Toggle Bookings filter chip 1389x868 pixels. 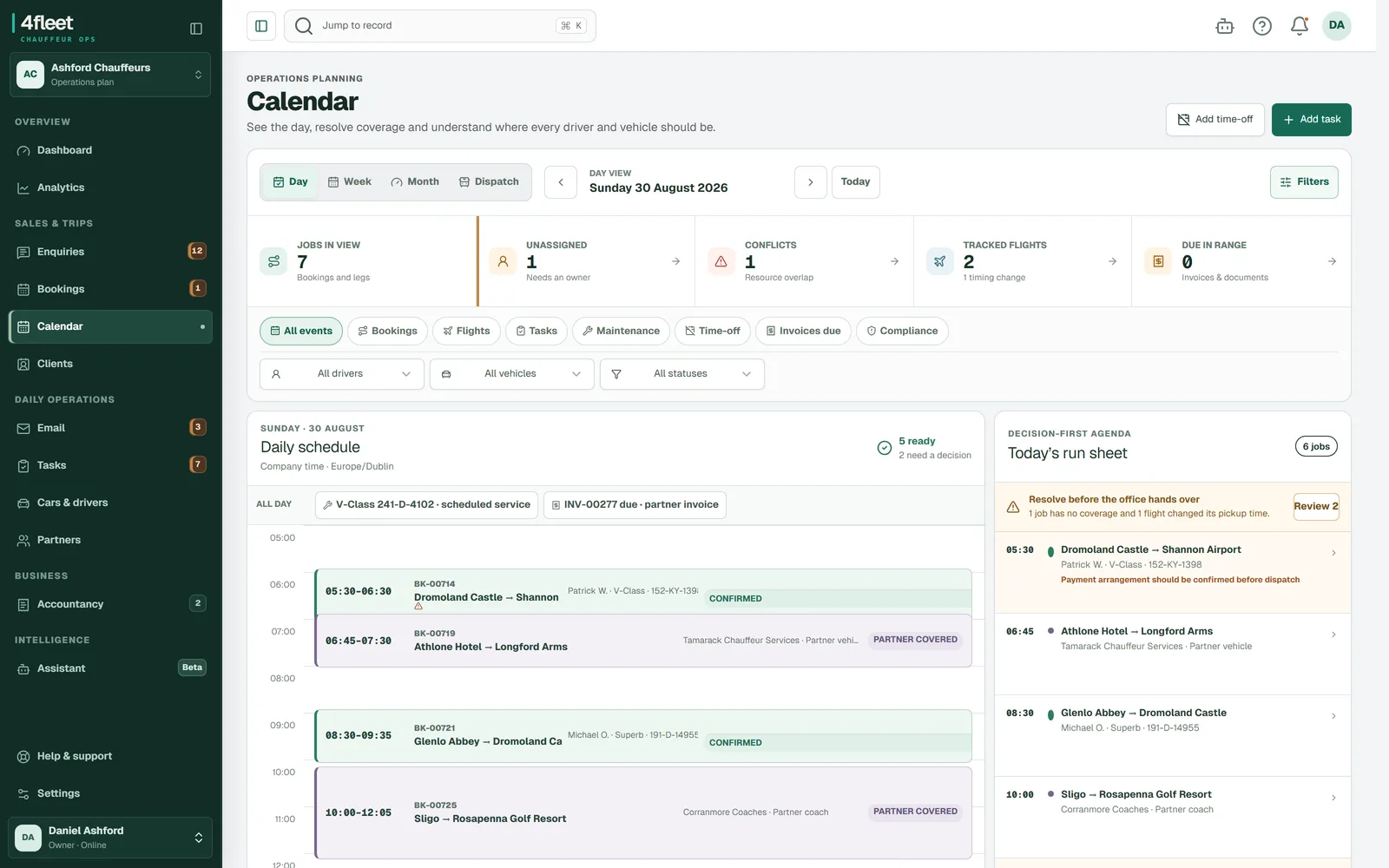coord(388,331)
